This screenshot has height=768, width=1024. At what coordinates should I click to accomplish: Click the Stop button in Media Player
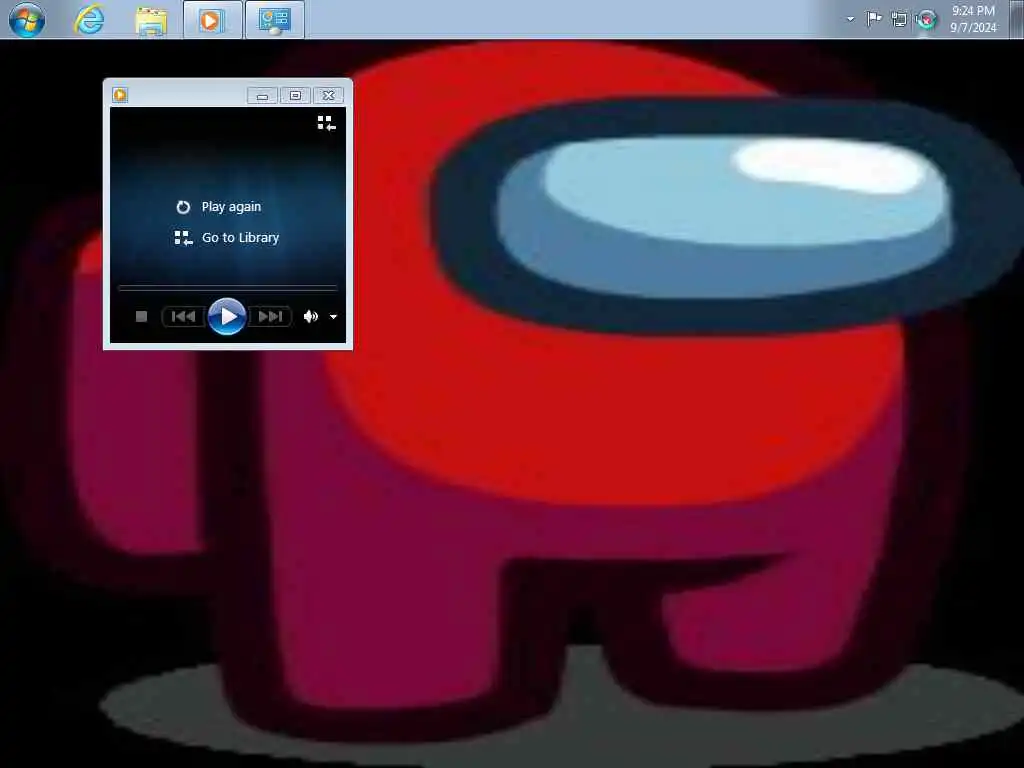pos(141,317)
